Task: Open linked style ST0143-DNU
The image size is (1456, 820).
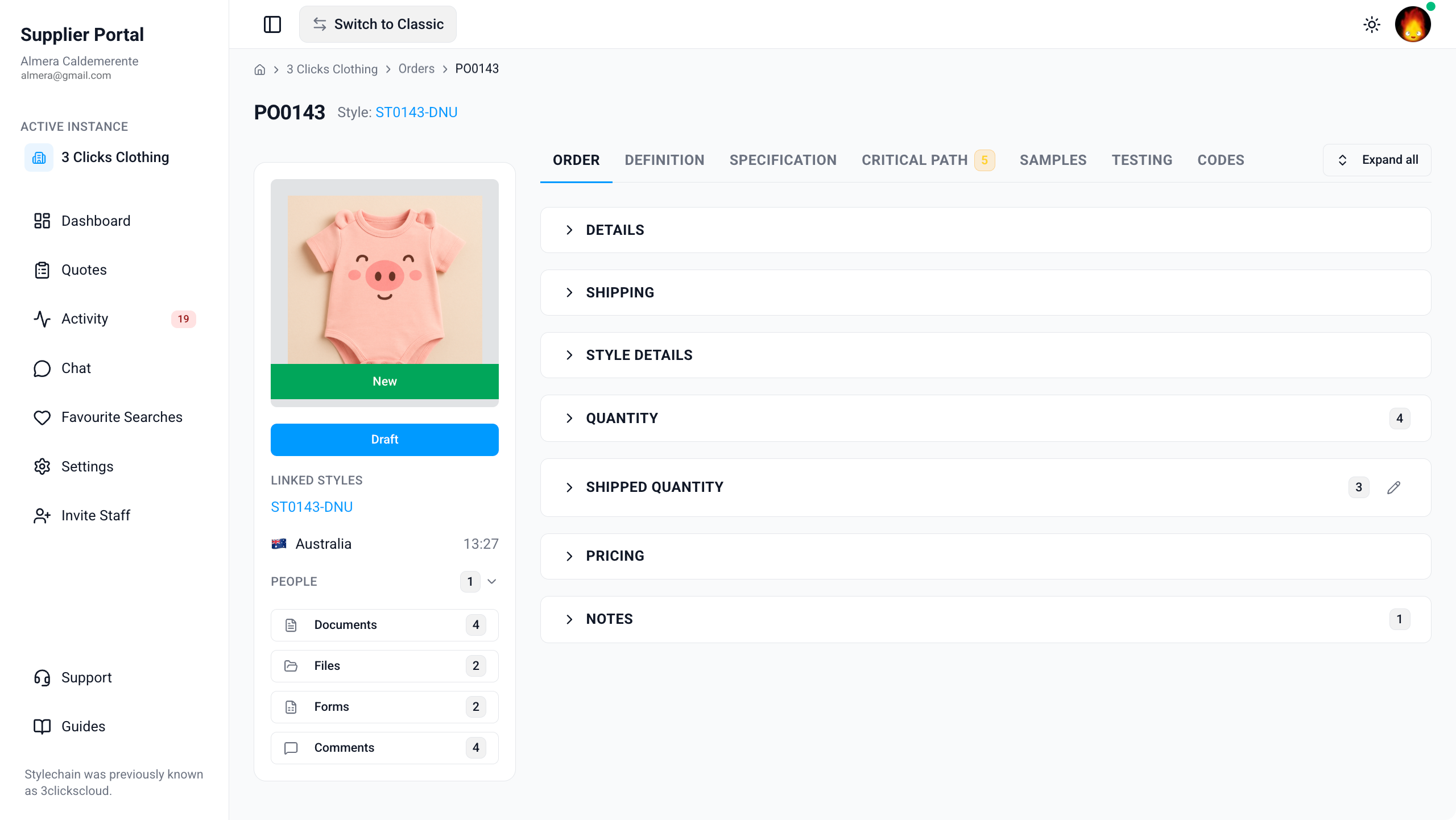Action: [x=312, y=507]
